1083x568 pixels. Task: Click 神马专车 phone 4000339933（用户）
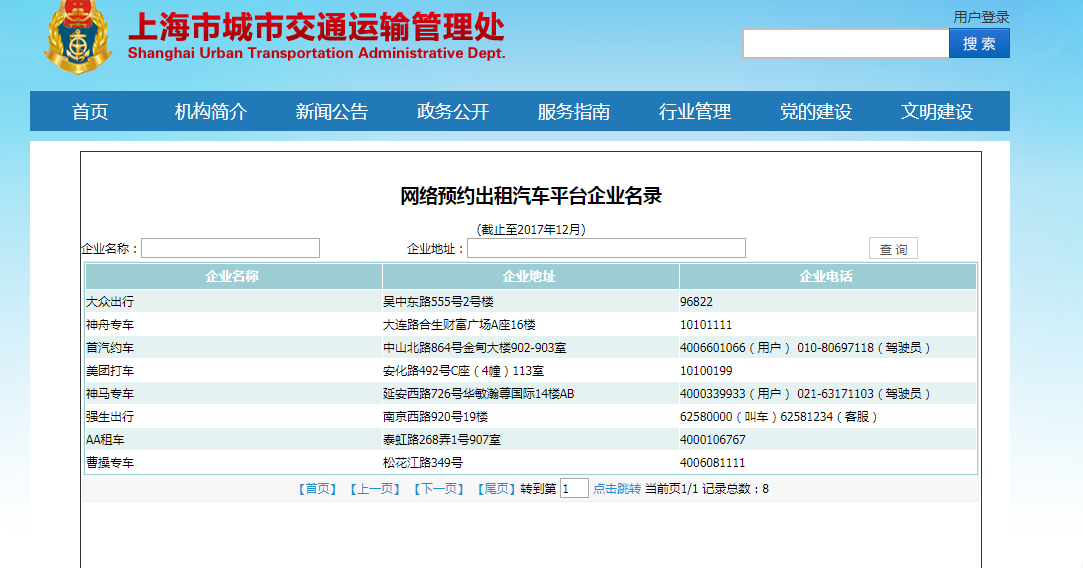click(x=736, y=394)
